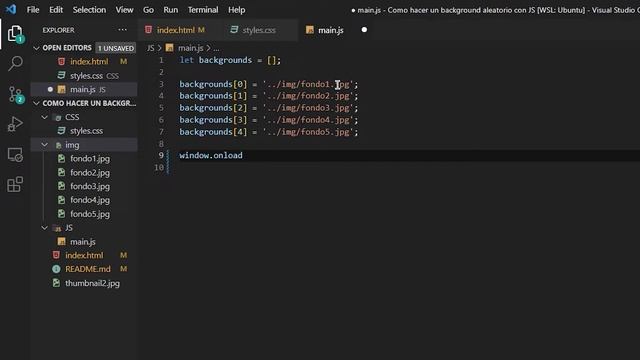The height and width of the screenshot is (360, 640).
Task: Collapse the CSS folder
Action: click(45, 117)
